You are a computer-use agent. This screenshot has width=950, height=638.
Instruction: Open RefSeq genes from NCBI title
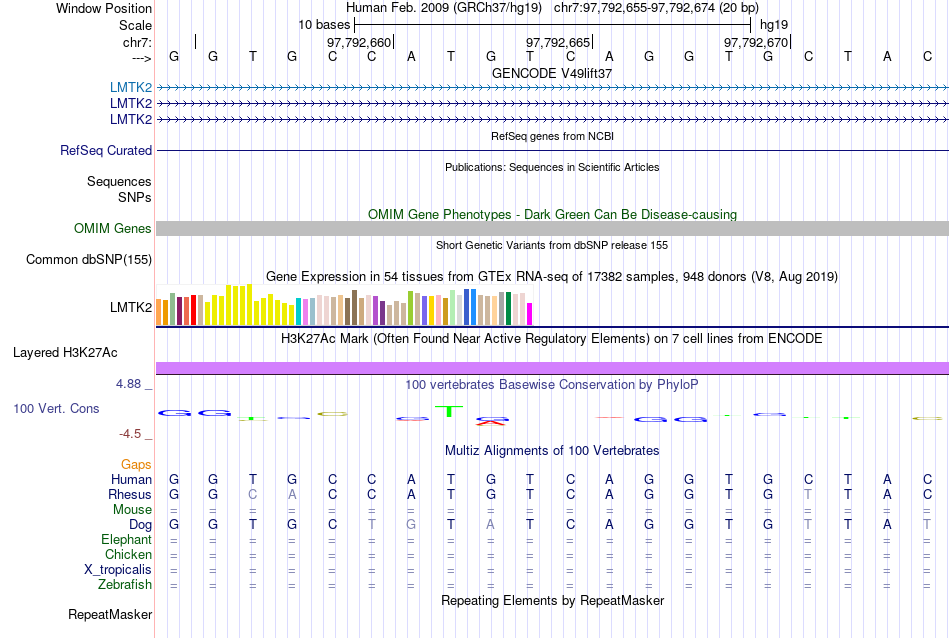pyautogui.click(x=552, y=136)
